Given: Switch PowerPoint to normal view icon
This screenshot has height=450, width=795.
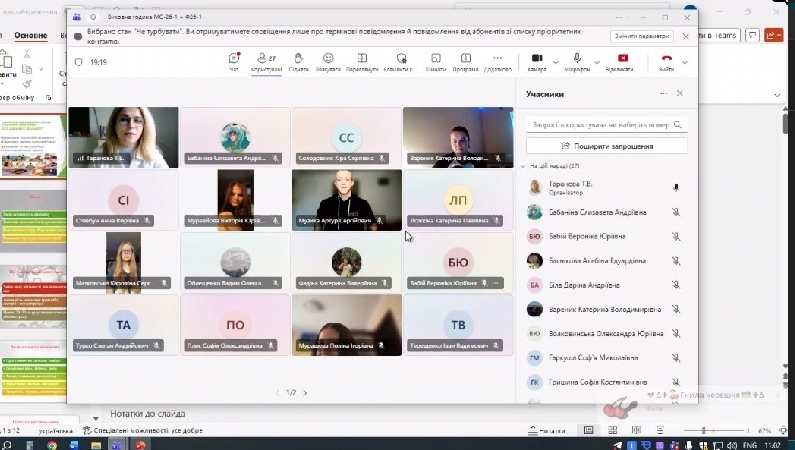Looking at the screenshot, I should (x=588, y=430).
